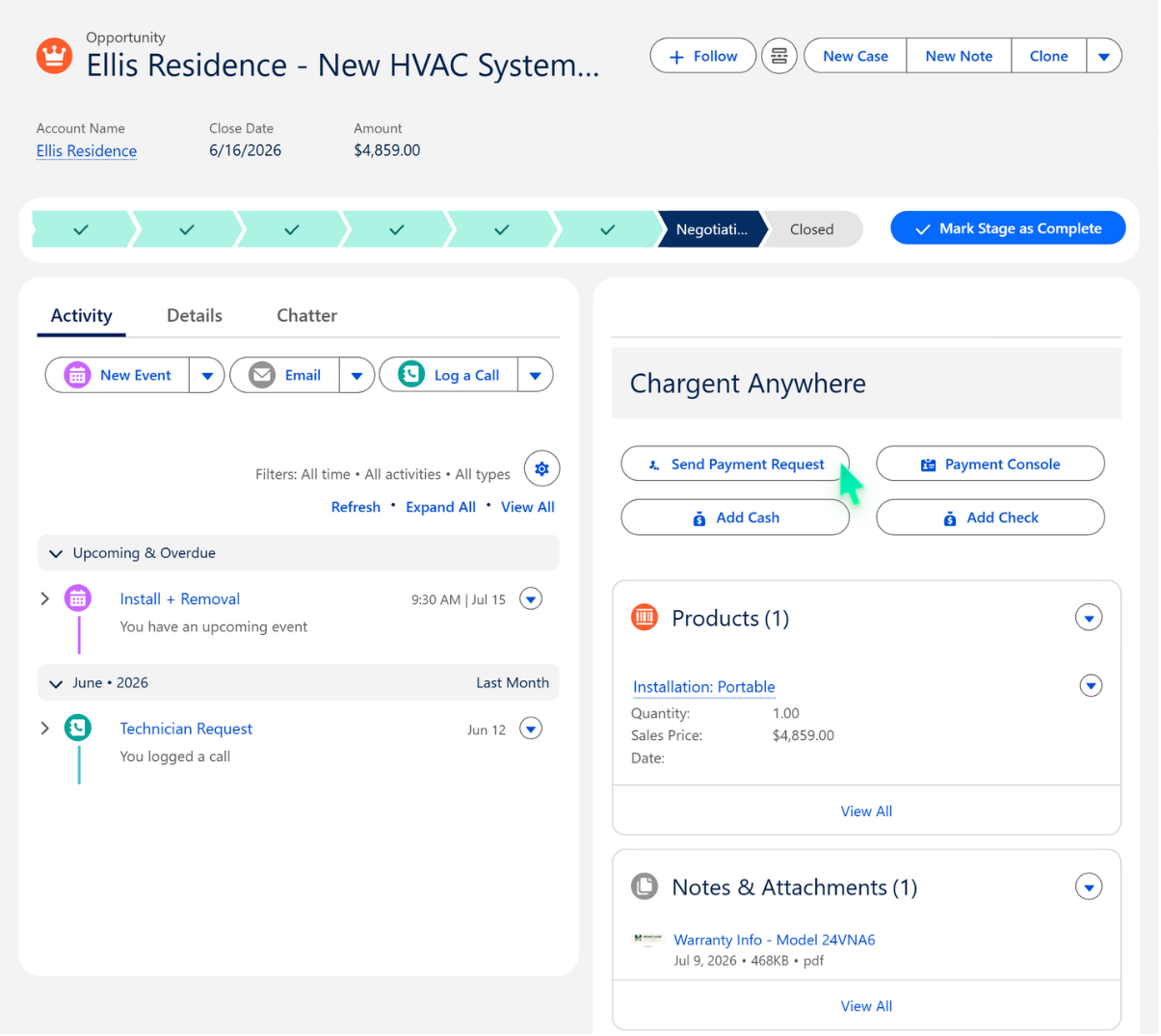1161x1036 pixels.
Task: Select the Closed stage in path
Action: pyautogui.click(x=812, y=229)
